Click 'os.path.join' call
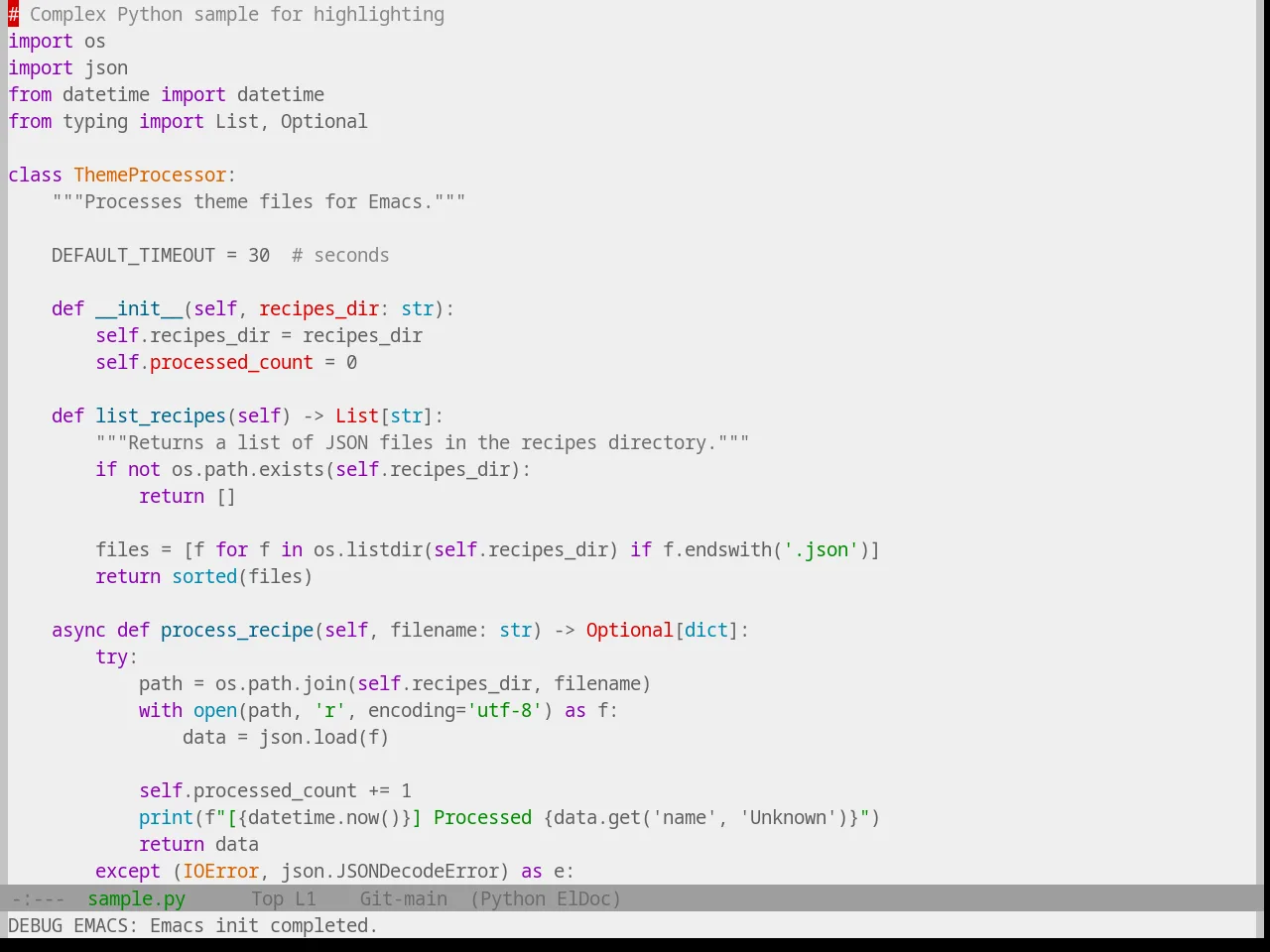 click(281, 683)
